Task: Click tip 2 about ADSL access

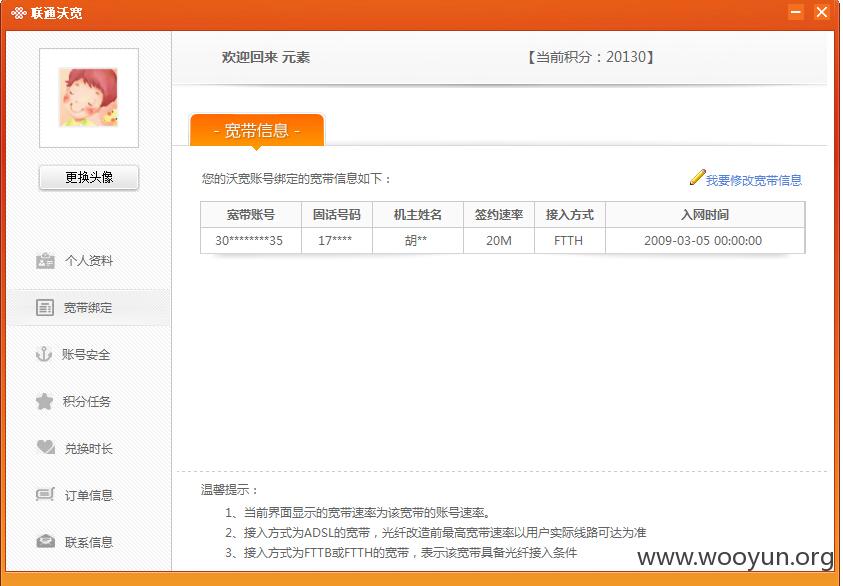Action: [x=435, y=533]
